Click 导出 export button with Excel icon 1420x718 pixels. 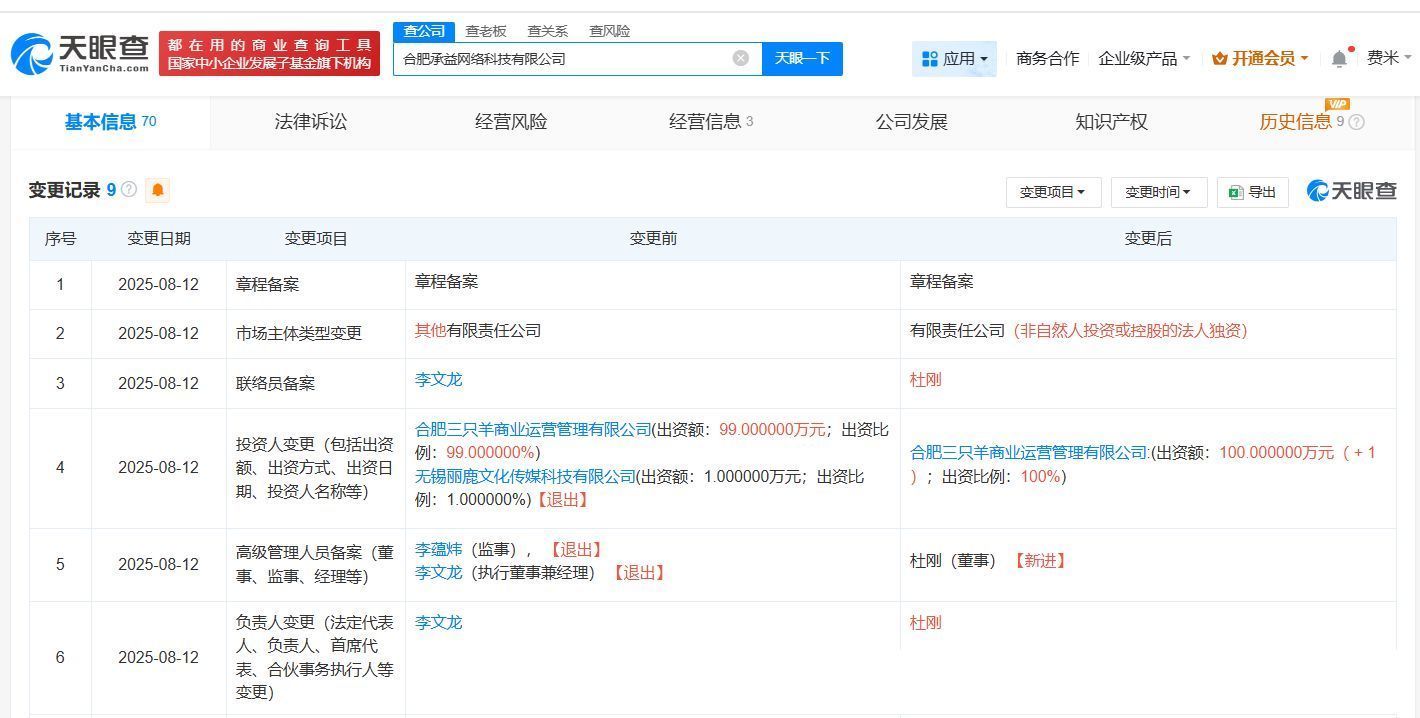point(1252,192)
